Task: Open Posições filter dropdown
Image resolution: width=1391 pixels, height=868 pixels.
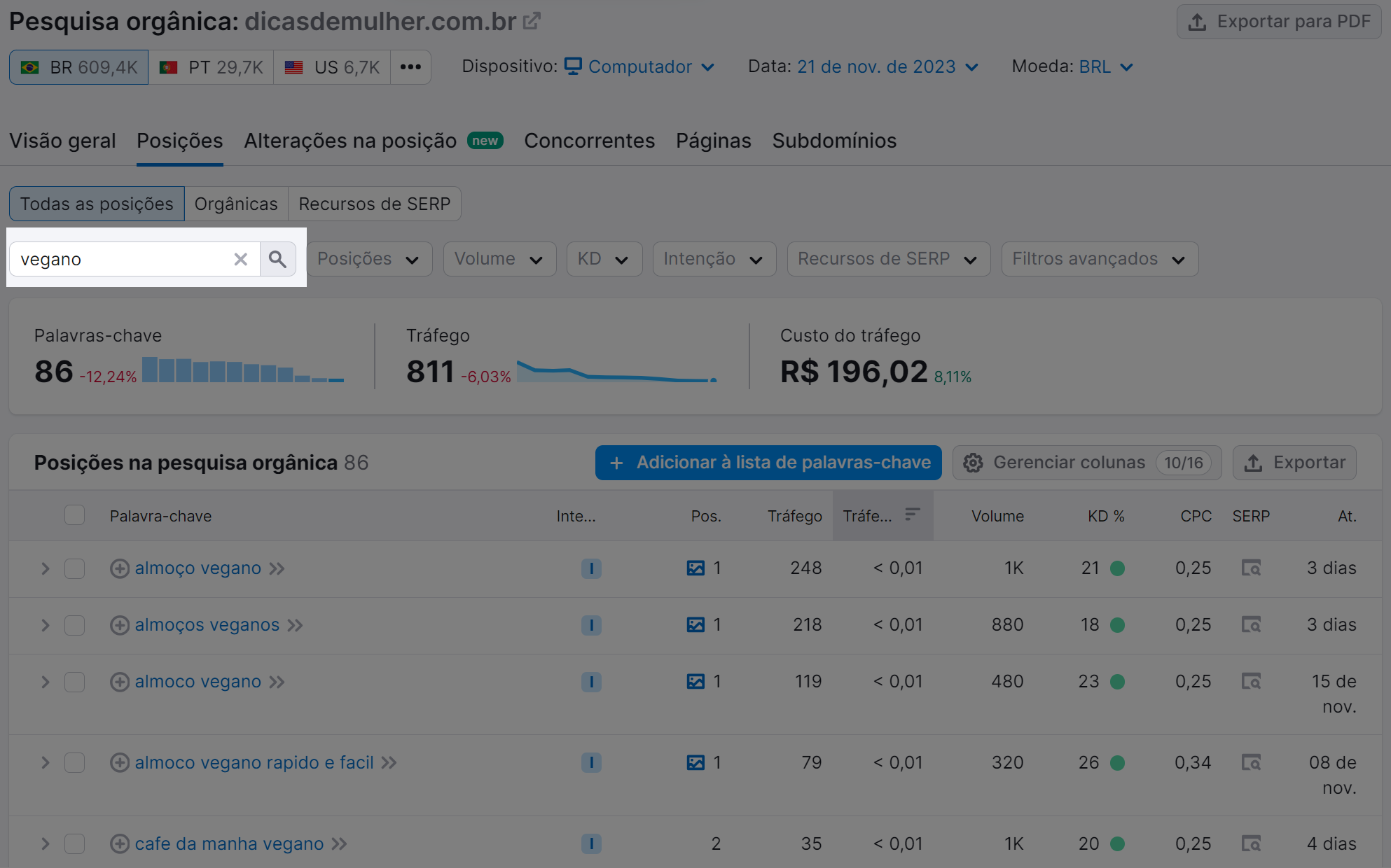Action: [369, 259]
